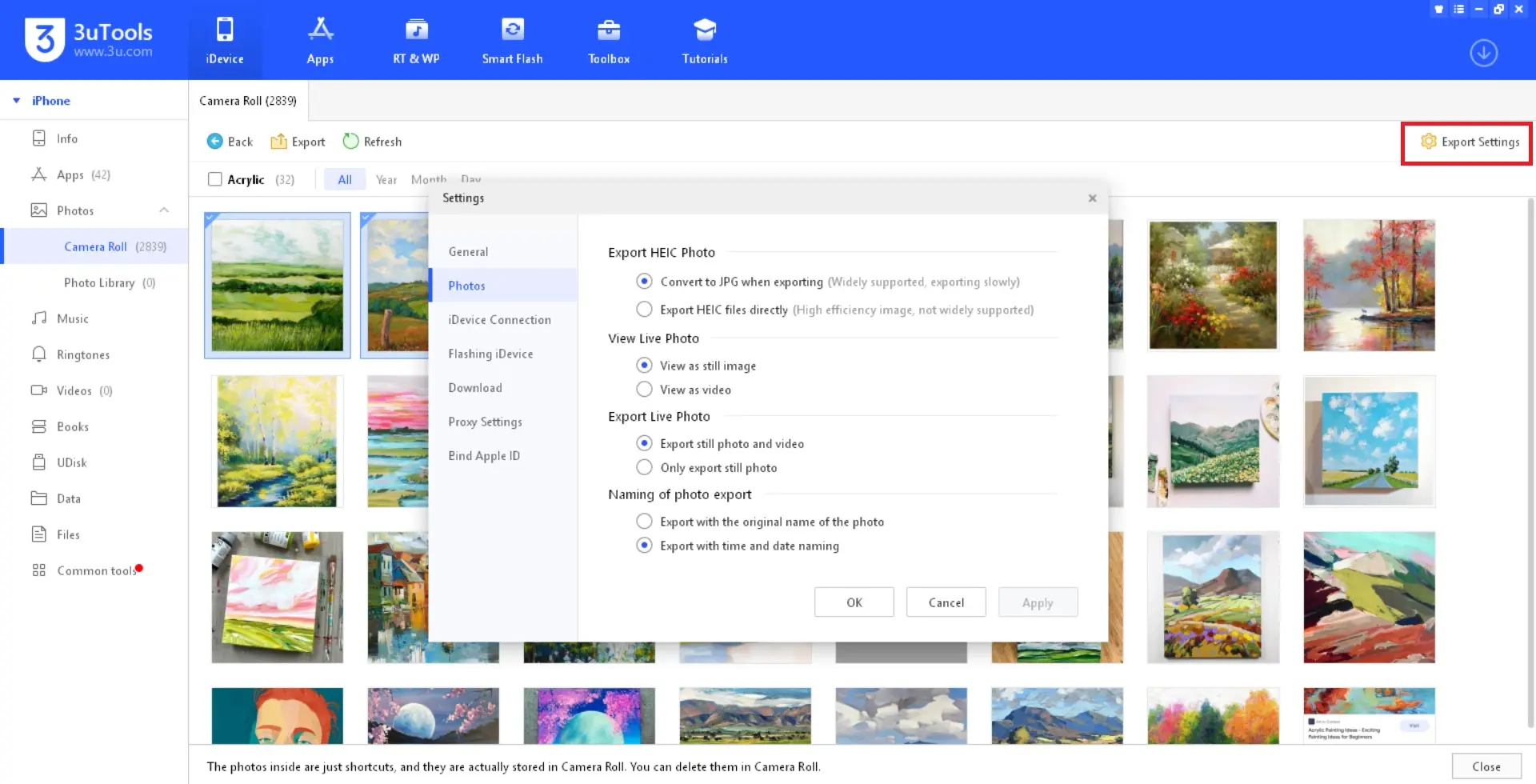Select Export HEIC files directly
This screenshot has width=1536, height=784.
click(644, 310)
